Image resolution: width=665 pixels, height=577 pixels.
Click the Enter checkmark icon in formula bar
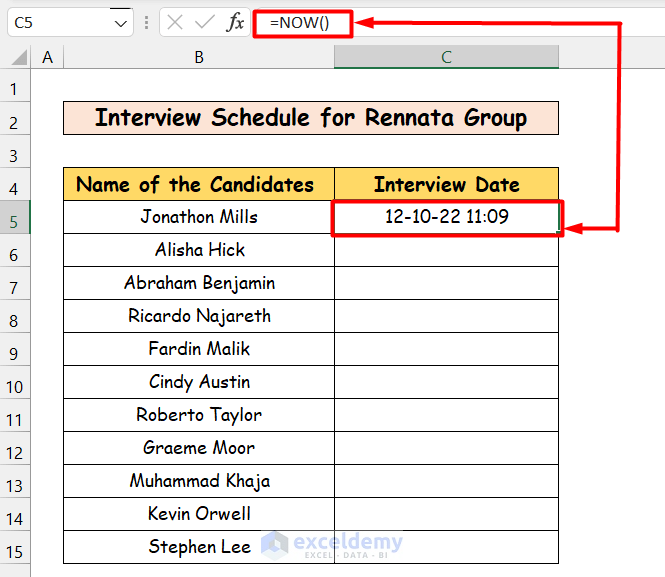click(x=204, y=22)
